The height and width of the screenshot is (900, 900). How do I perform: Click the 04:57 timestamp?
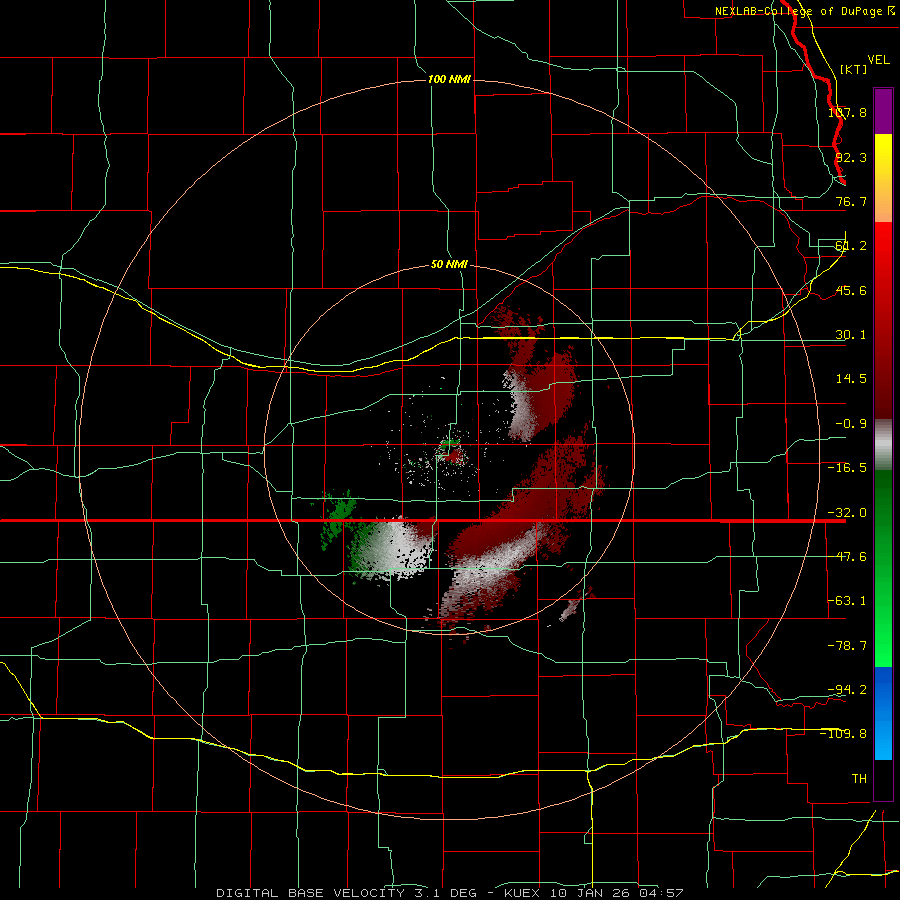663,893
